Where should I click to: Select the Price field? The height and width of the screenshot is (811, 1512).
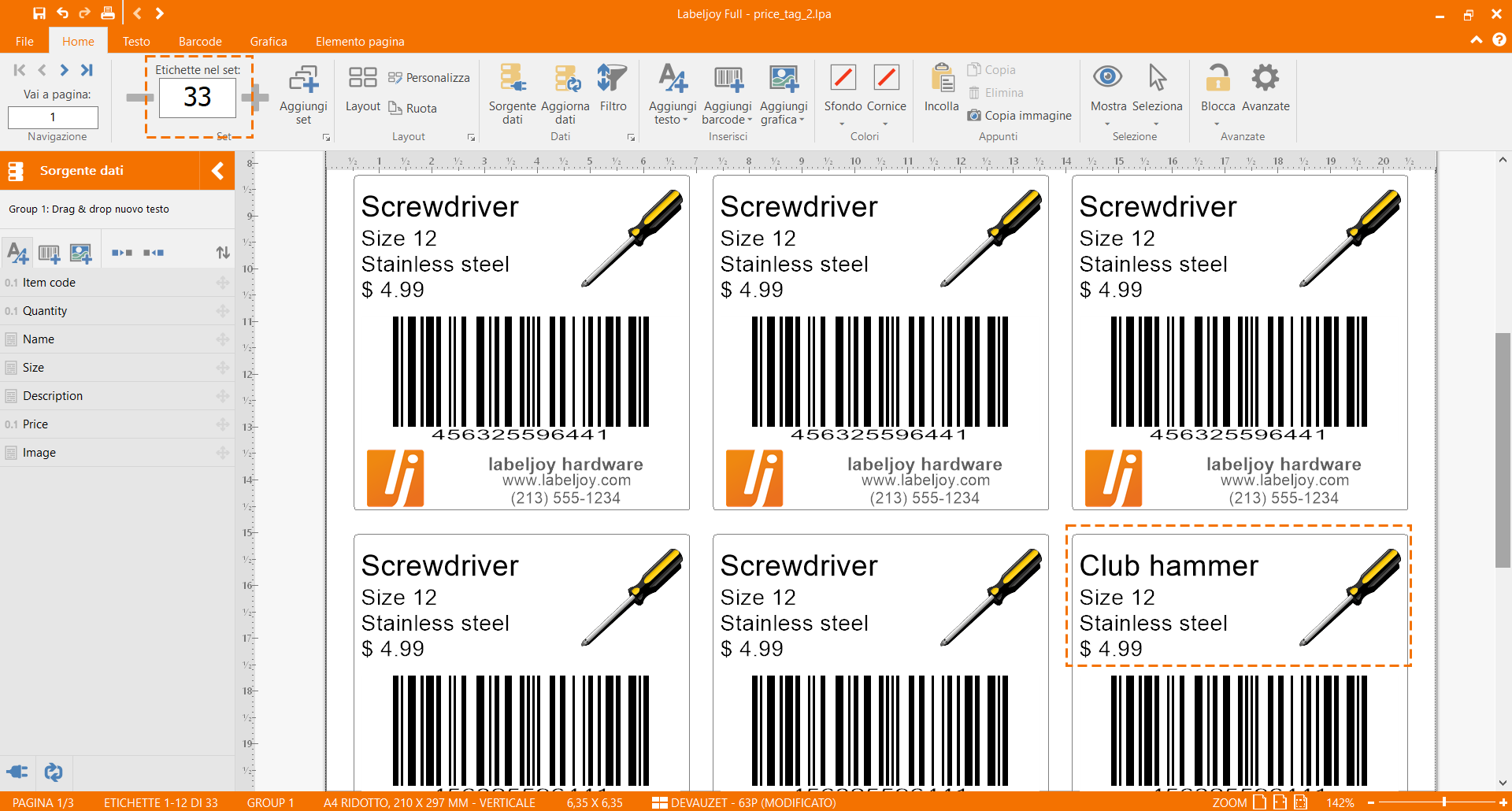(117, 424)
